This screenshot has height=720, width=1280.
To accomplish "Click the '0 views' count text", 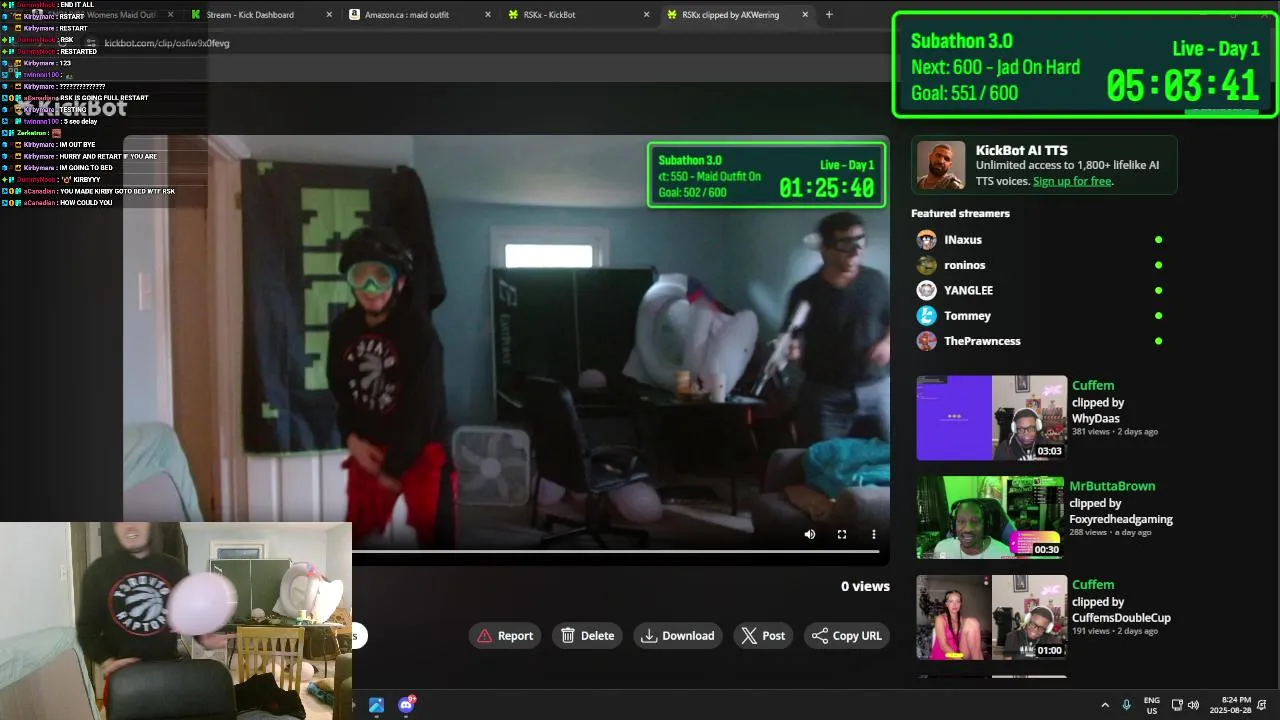I will [x=865, y=586].
